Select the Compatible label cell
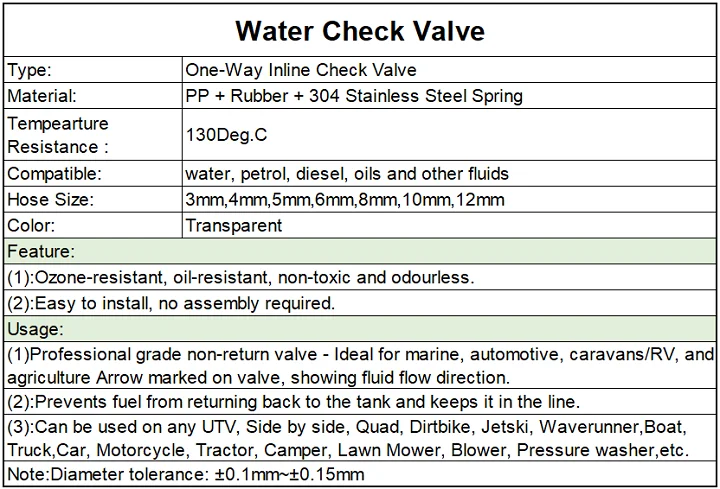Image resolution: width=720 pixels, height=489 pixels. click(x=93, y=174)
